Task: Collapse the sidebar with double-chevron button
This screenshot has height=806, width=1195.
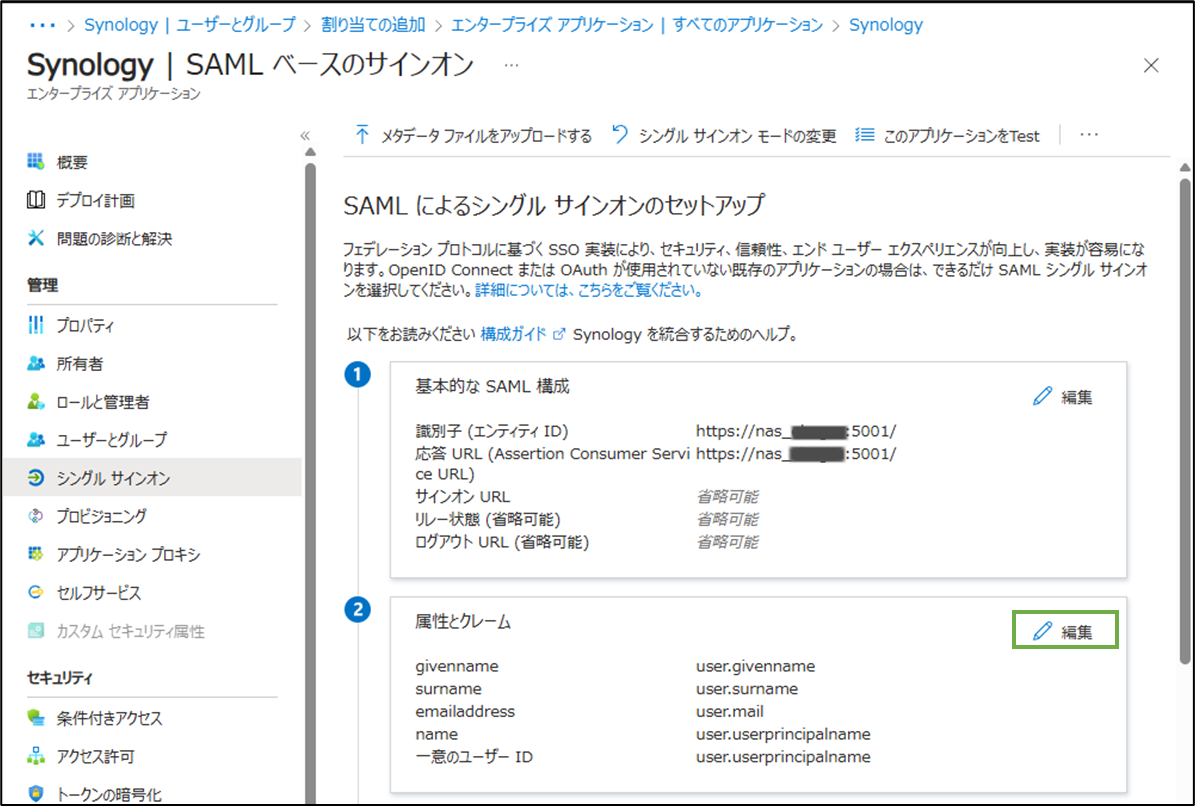Action: (305, 136)
